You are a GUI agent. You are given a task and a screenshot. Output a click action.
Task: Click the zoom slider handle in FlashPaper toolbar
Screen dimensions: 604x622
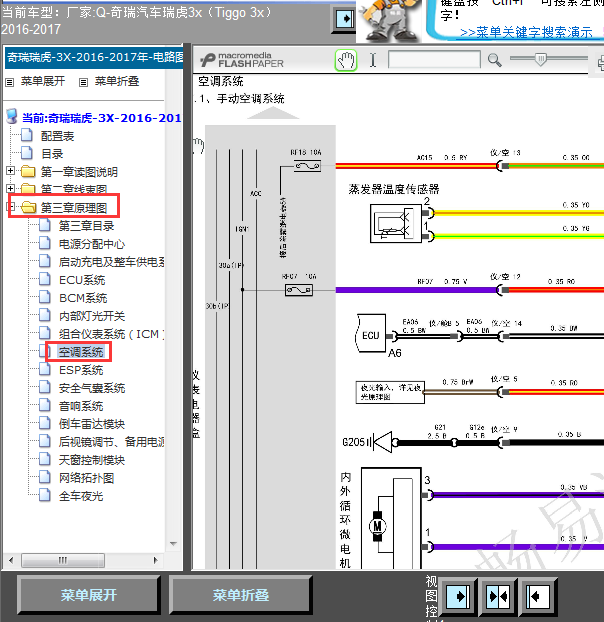tap(540, 59)
